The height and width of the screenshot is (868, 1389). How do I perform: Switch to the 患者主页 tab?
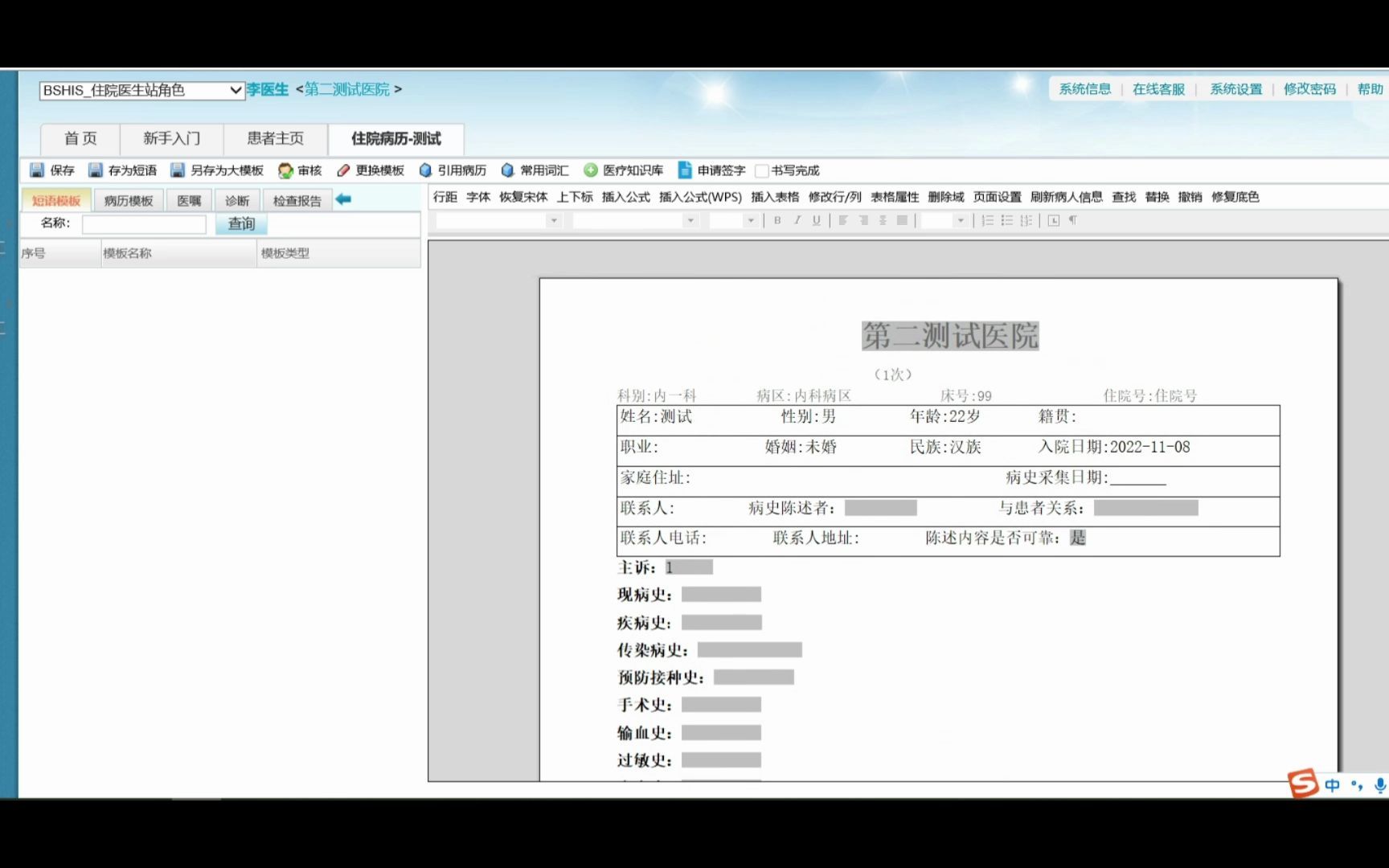pos(276,138)
